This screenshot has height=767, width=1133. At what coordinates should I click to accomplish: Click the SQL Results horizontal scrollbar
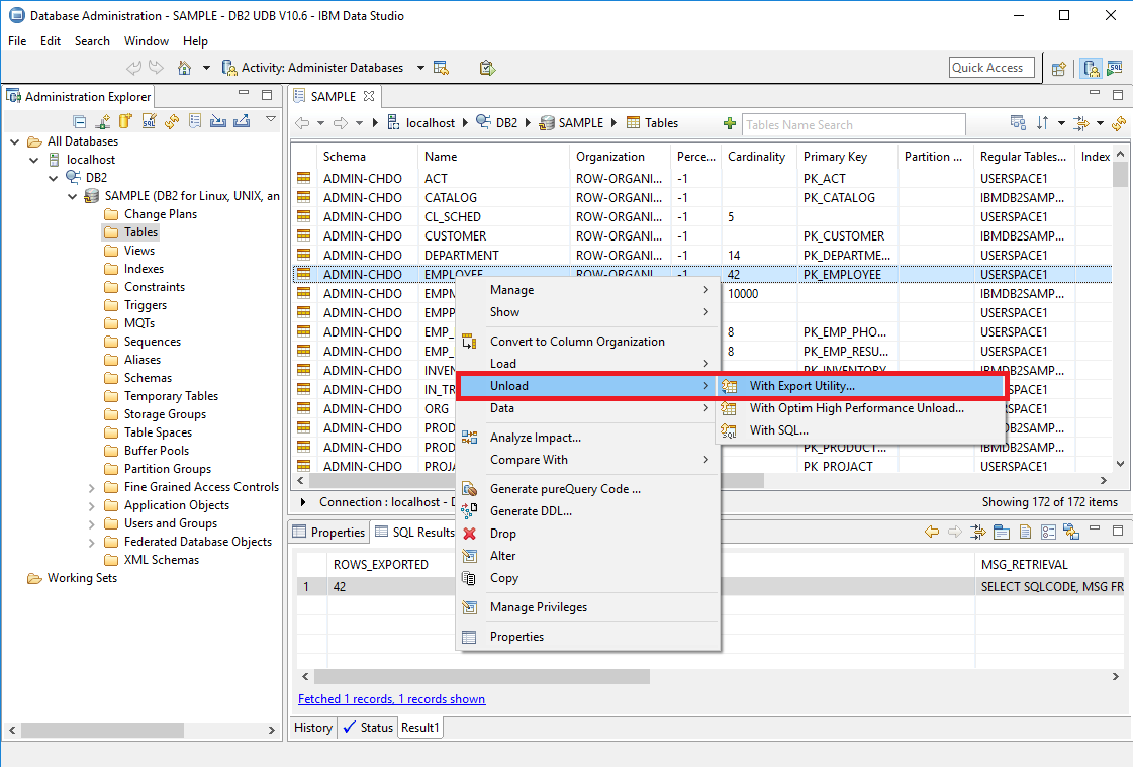(x=480, y=677)
